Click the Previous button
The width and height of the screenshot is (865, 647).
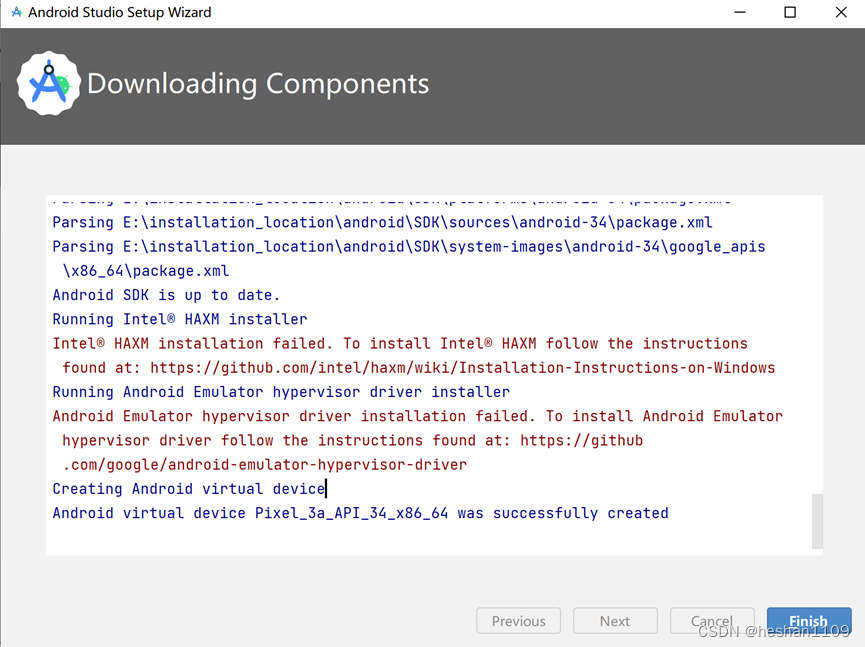click(518, 620)
